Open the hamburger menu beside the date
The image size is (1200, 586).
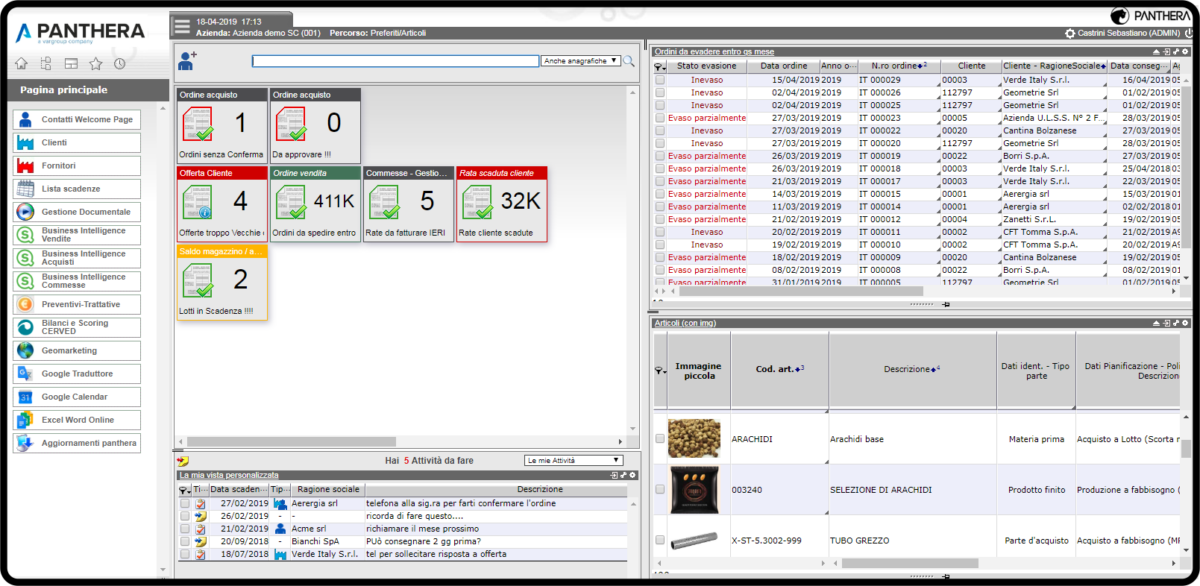pos(181,27)
